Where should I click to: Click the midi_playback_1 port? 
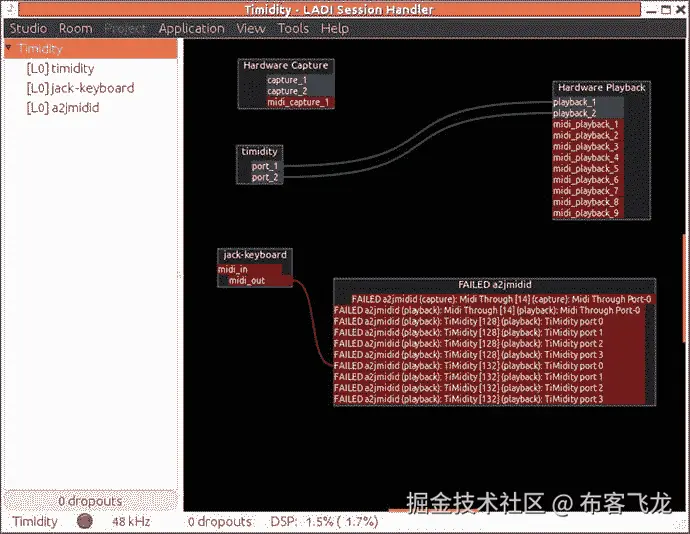point(588,125)
